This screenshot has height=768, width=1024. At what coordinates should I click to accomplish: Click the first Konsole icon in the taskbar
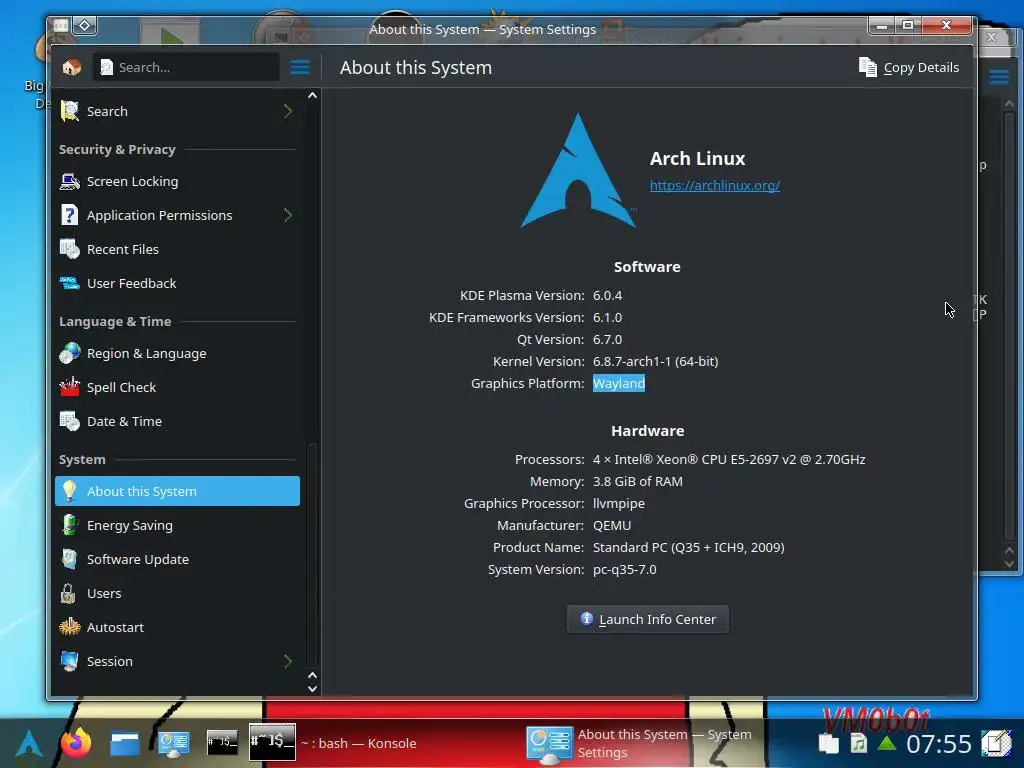coord(222,743)
